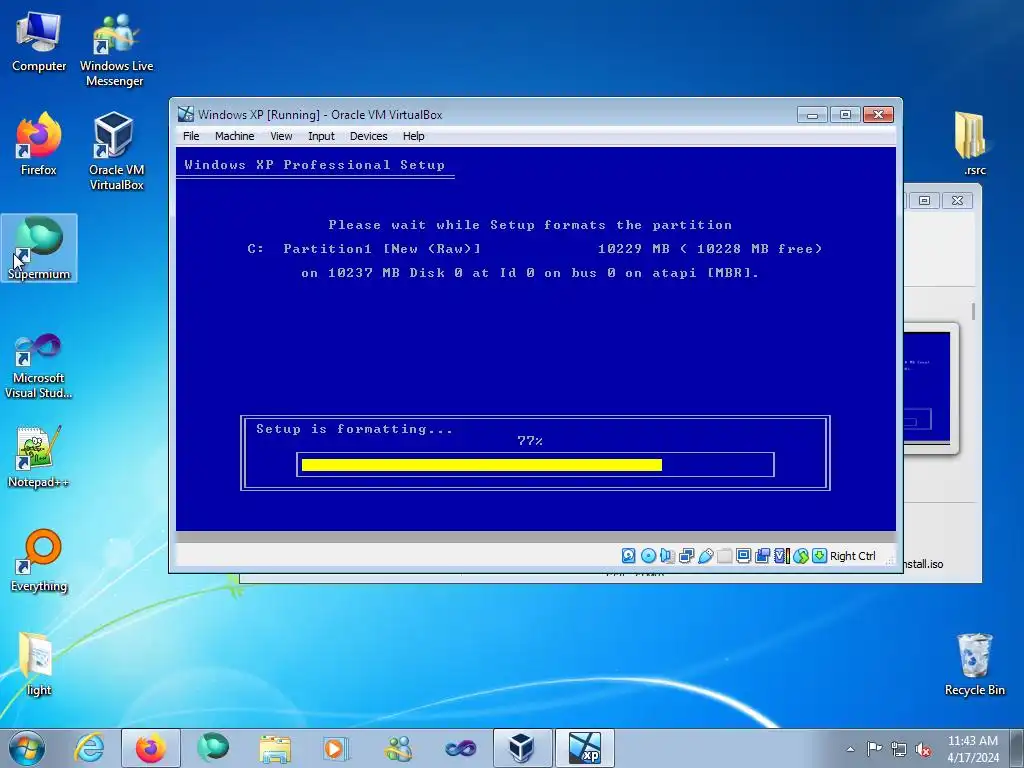Screen dimensions: 1024x768
Task: Click the muted volume tray icon
Action: pyautogui.click(x=923, y=749)
